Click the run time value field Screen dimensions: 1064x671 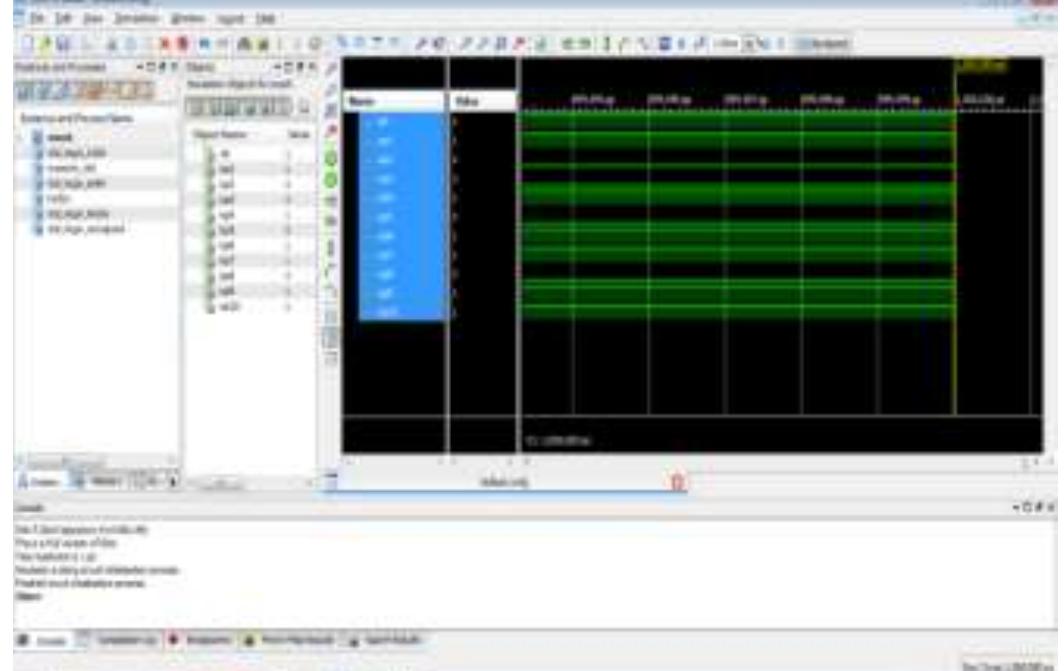[x=726, y=44]
